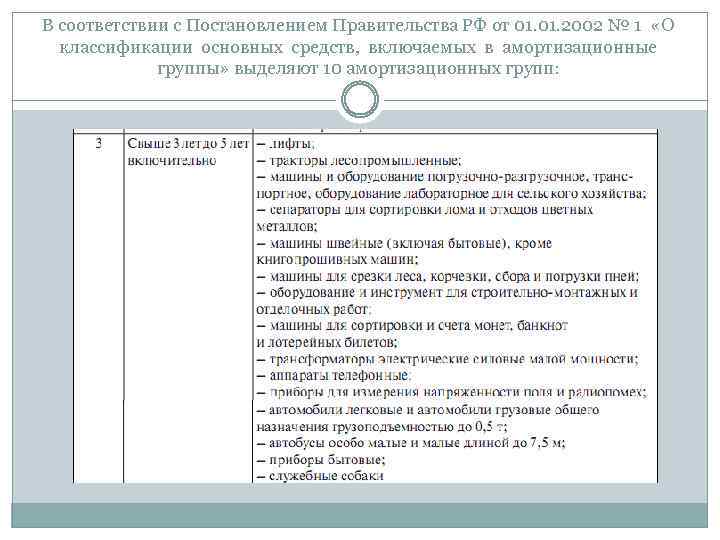Viewport: 720px width, 540px height.
Task: Select the line 'сепараторы для сортировки лома'
Action: point(425,210)
